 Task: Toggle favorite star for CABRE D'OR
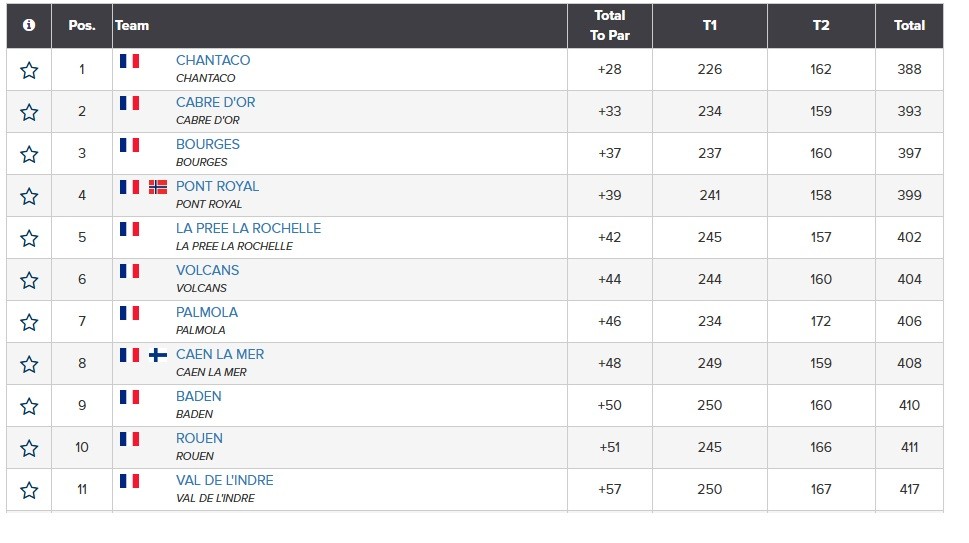[29, 112]
